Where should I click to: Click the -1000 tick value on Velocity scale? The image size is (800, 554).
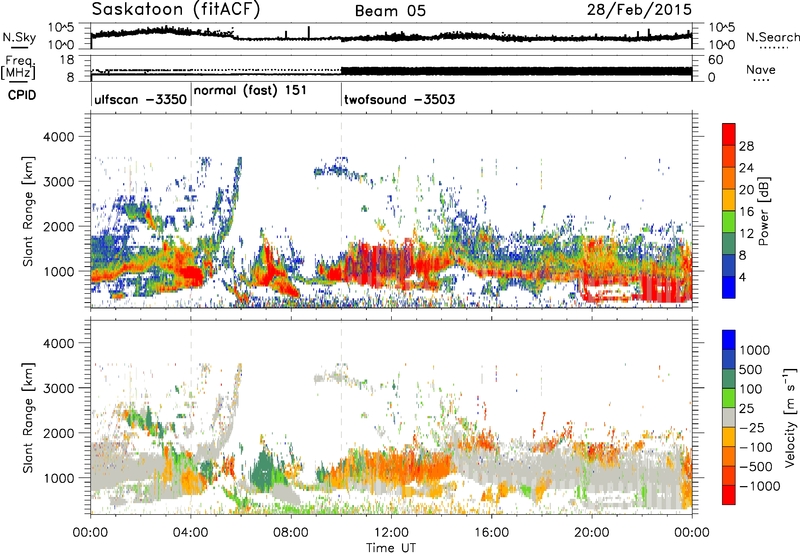(x=760, y=486)
